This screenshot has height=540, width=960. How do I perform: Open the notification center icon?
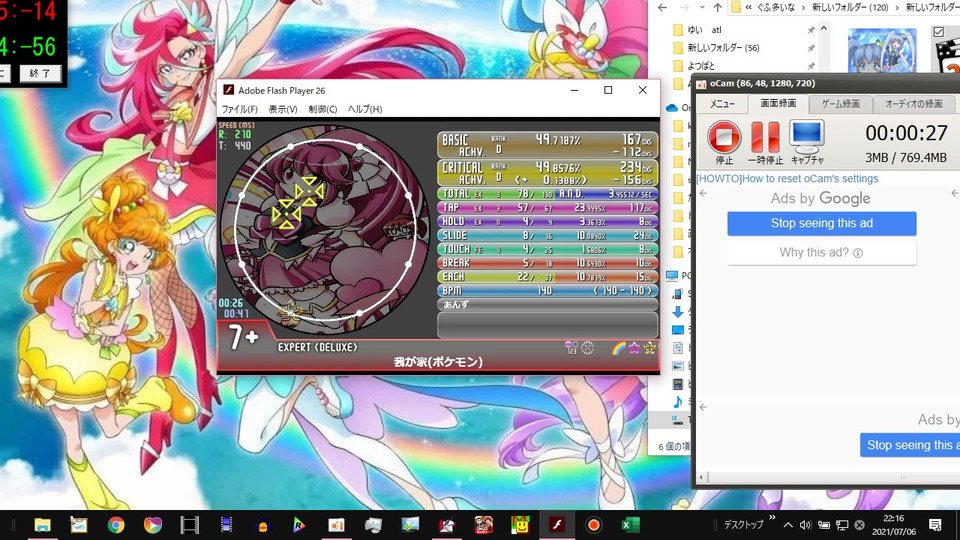pyautogui.click(x=935, y=525)
